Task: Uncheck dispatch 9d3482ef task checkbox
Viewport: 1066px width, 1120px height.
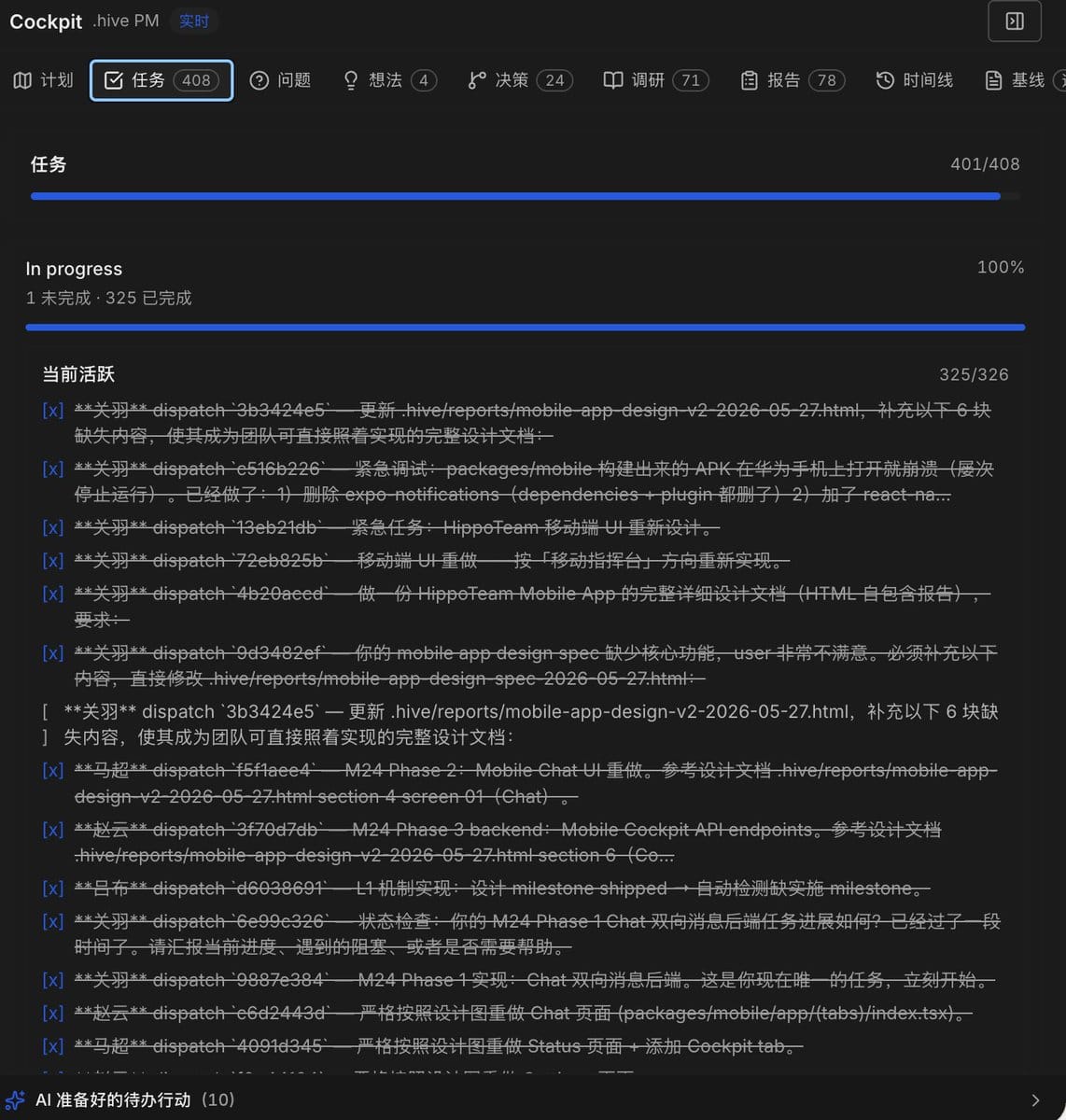Action: (x=53, y=652)
